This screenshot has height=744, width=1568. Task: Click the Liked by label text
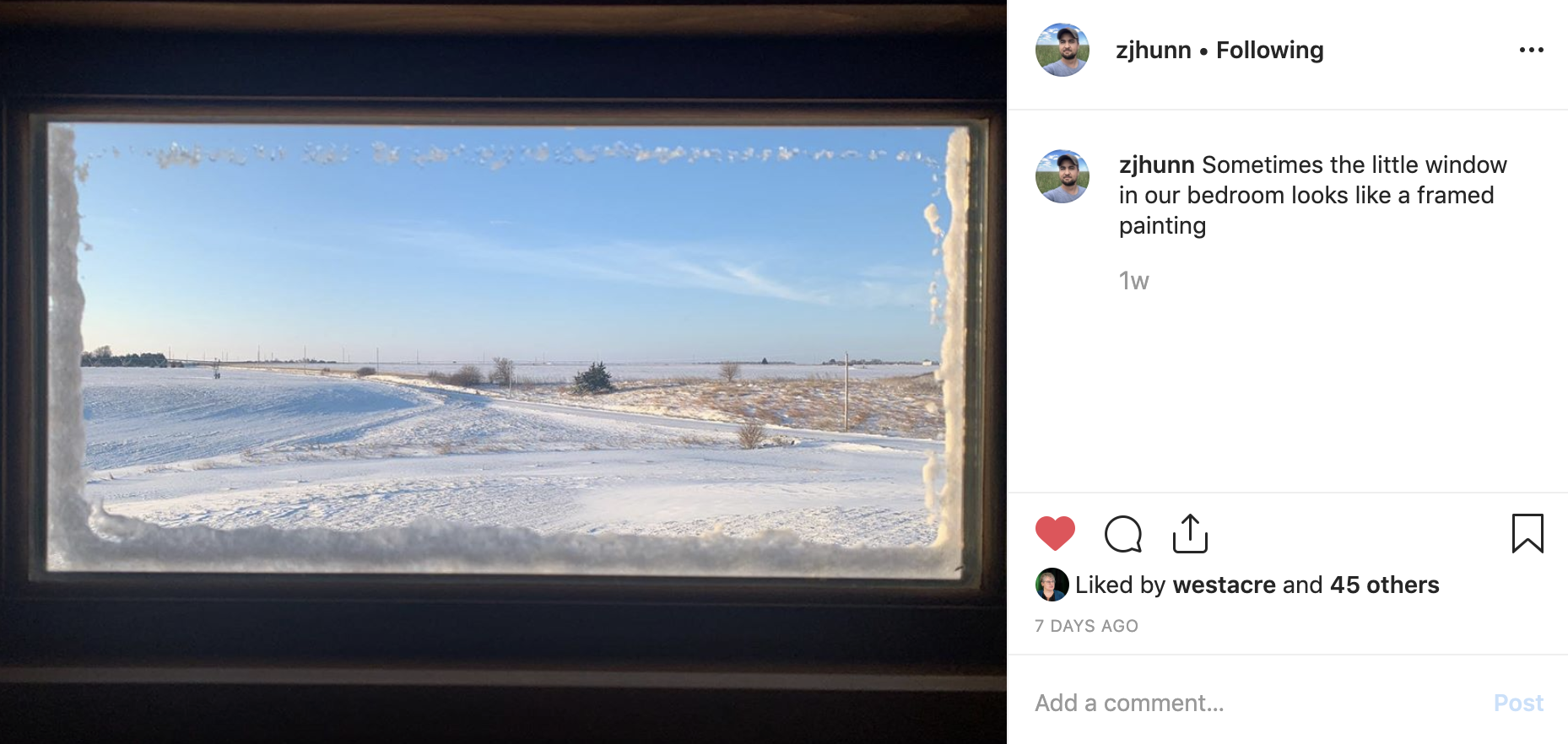(x=1120, y=585)
